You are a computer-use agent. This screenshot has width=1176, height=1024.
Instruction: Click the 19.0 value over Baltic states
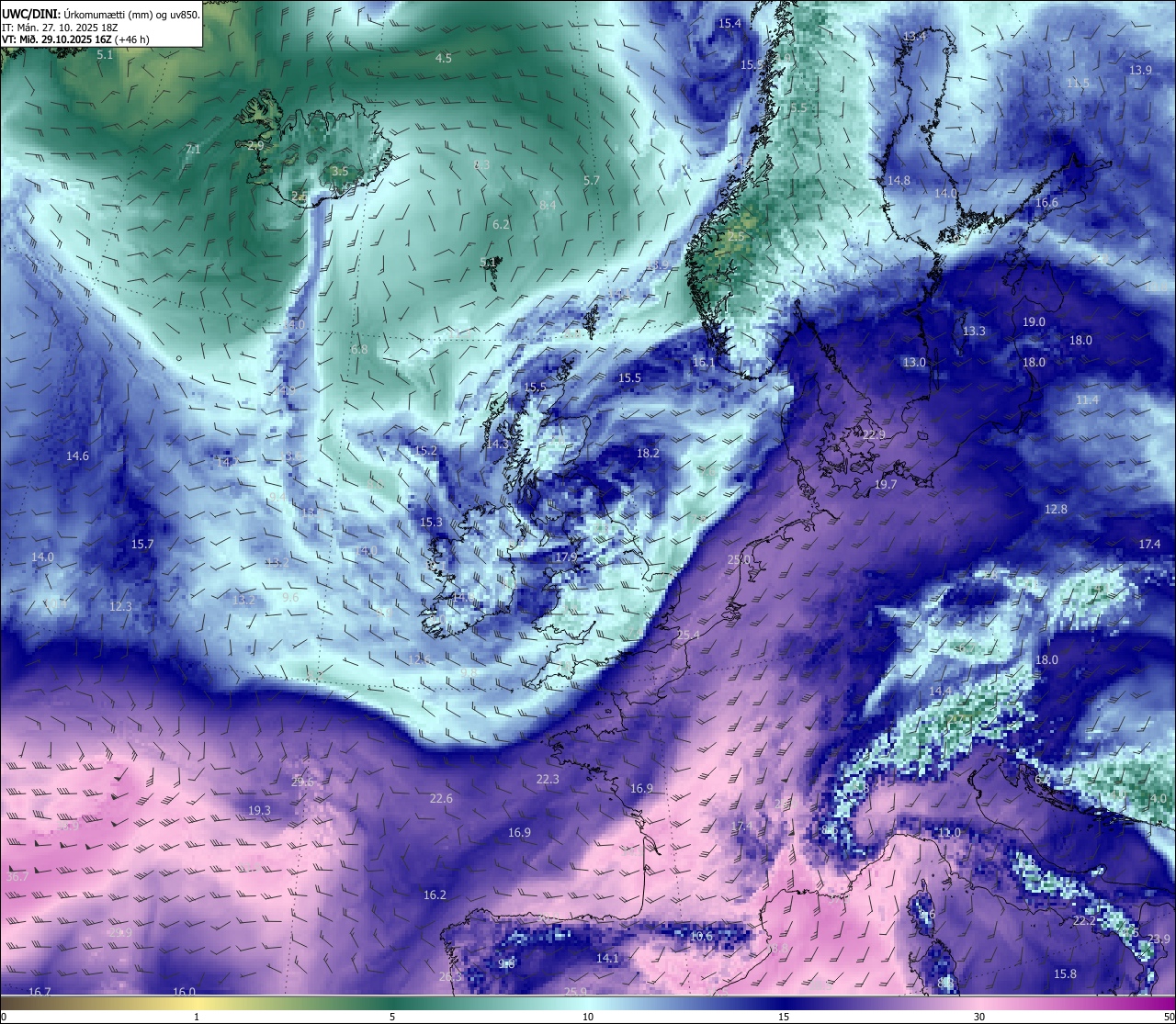point(1034,321)
